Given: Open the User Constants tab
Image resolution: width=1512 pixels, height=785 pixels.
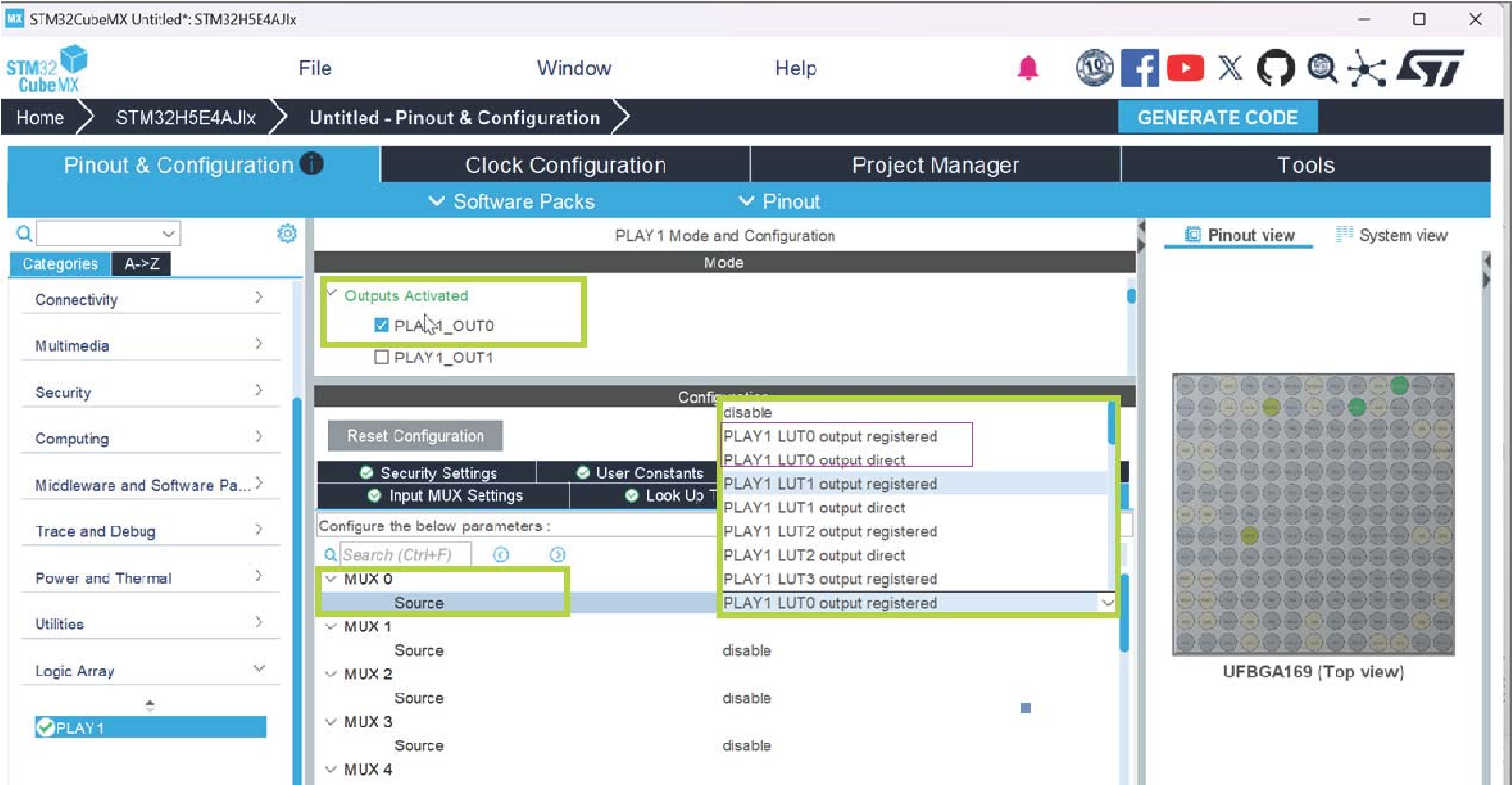Looking at the screenshot, I should 640,473.
